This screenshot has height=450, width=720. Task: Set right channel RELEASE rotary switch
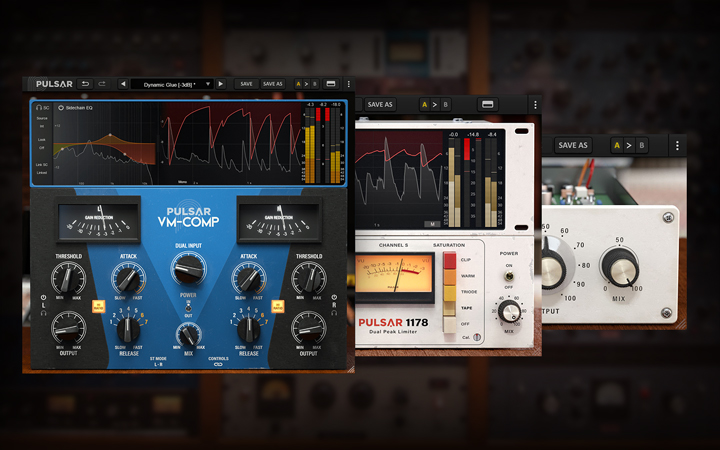click(x=248, y=329)
